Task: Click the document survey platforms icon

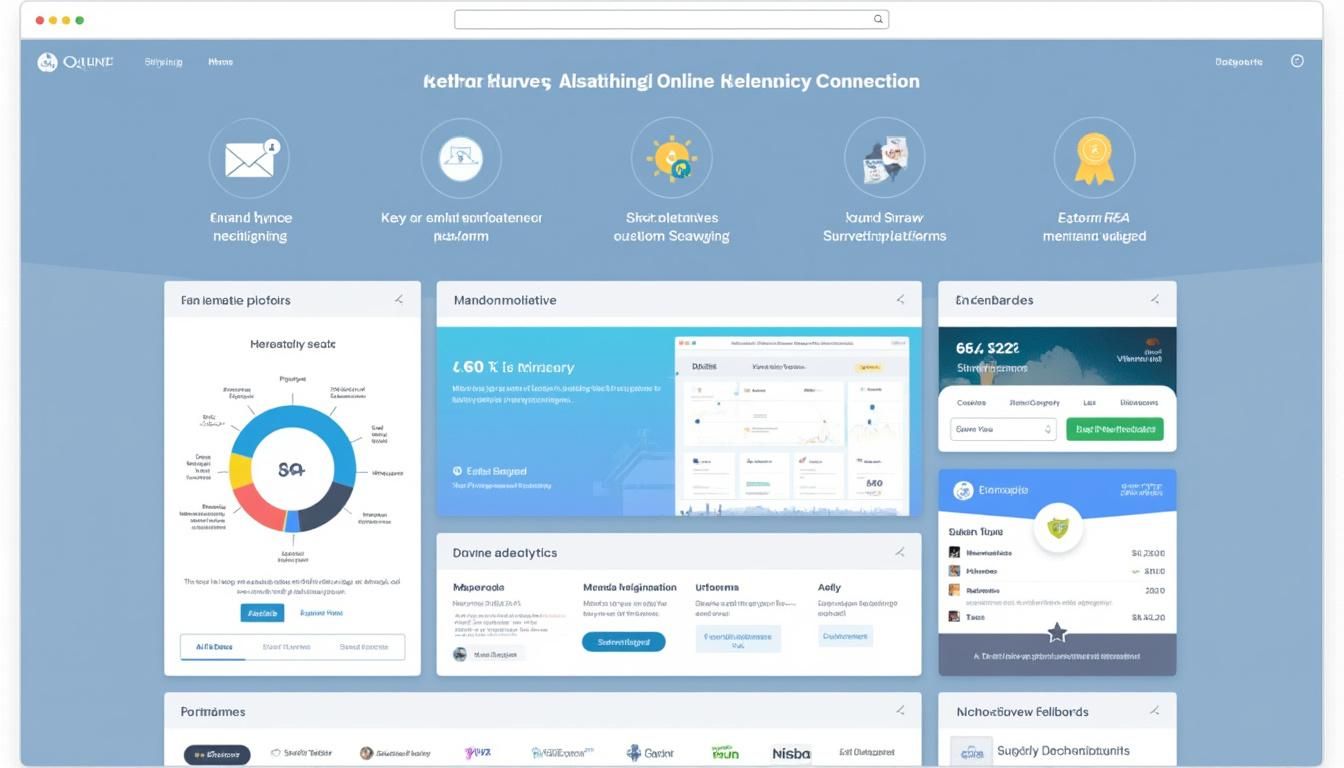Action: [885, 158]
